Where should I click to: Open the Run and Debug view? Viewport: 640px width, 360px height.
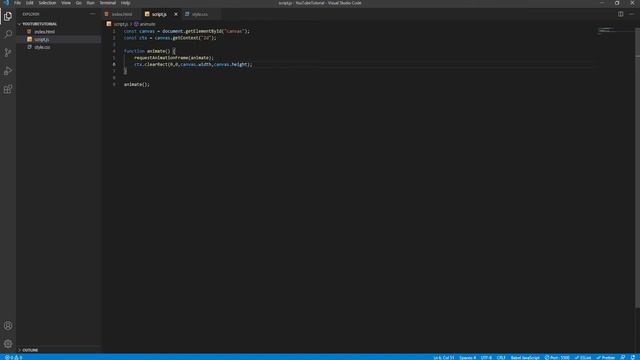tap(8, 71)
